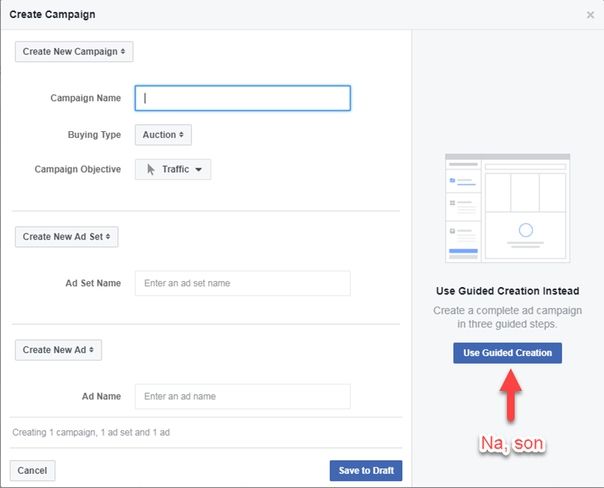Click the Use Guided Creation Instead heading

507,291
